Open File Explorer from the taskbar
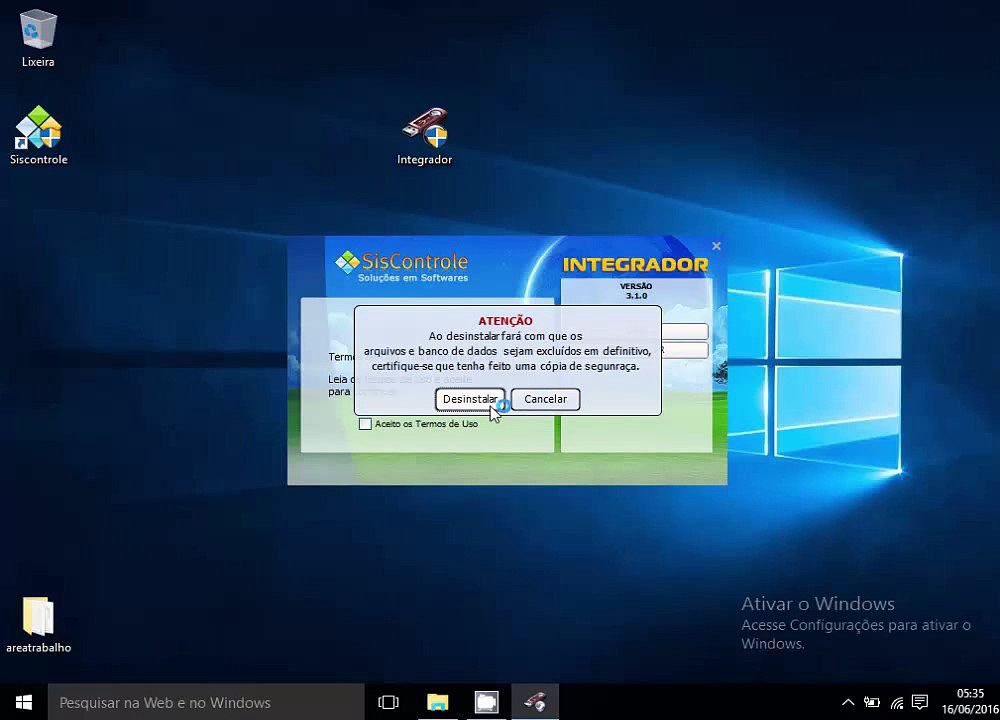 [x=438, y=702]
